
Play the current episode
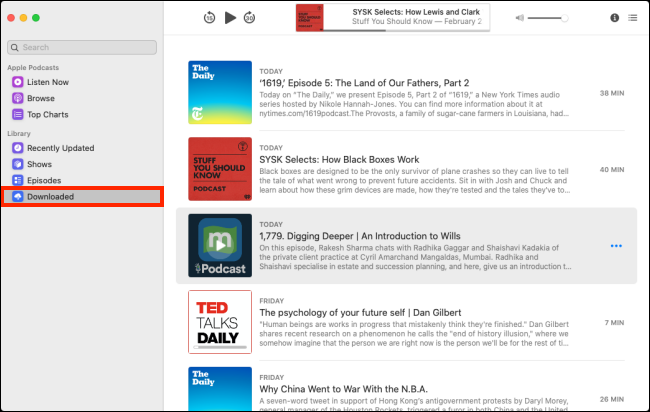(x=230, y=18)
